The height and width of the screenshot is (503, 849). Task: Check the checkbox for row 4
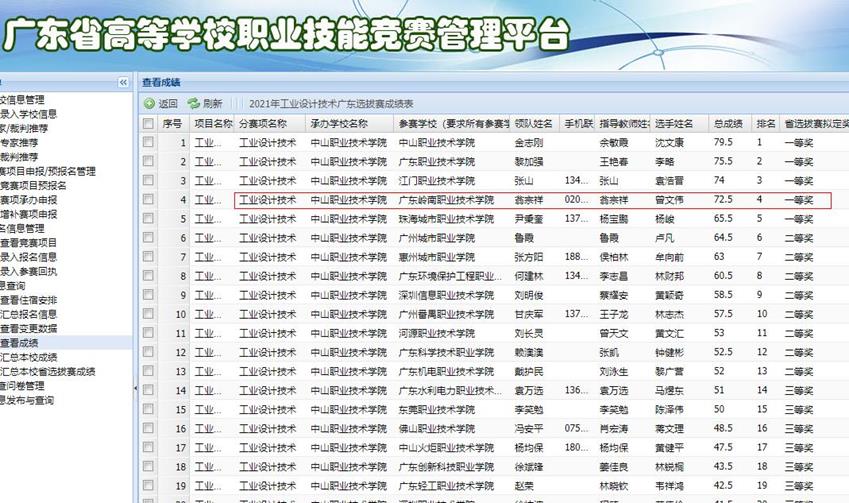pos(149,200)
